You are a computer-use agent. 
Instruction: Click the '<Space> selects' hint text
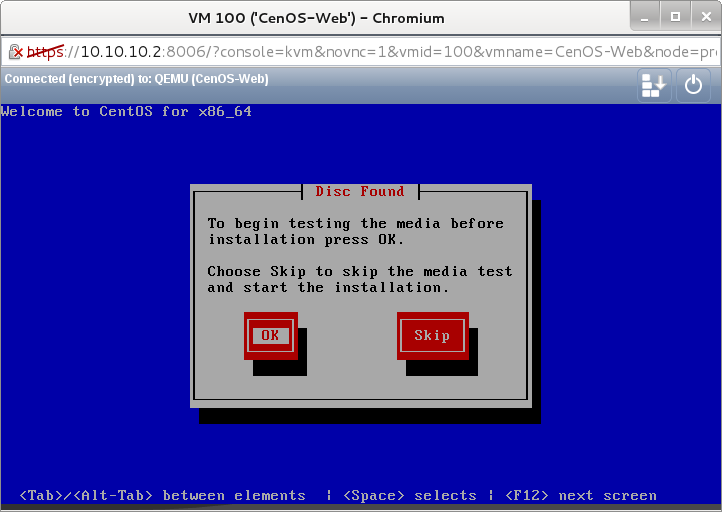pos(410,495)
